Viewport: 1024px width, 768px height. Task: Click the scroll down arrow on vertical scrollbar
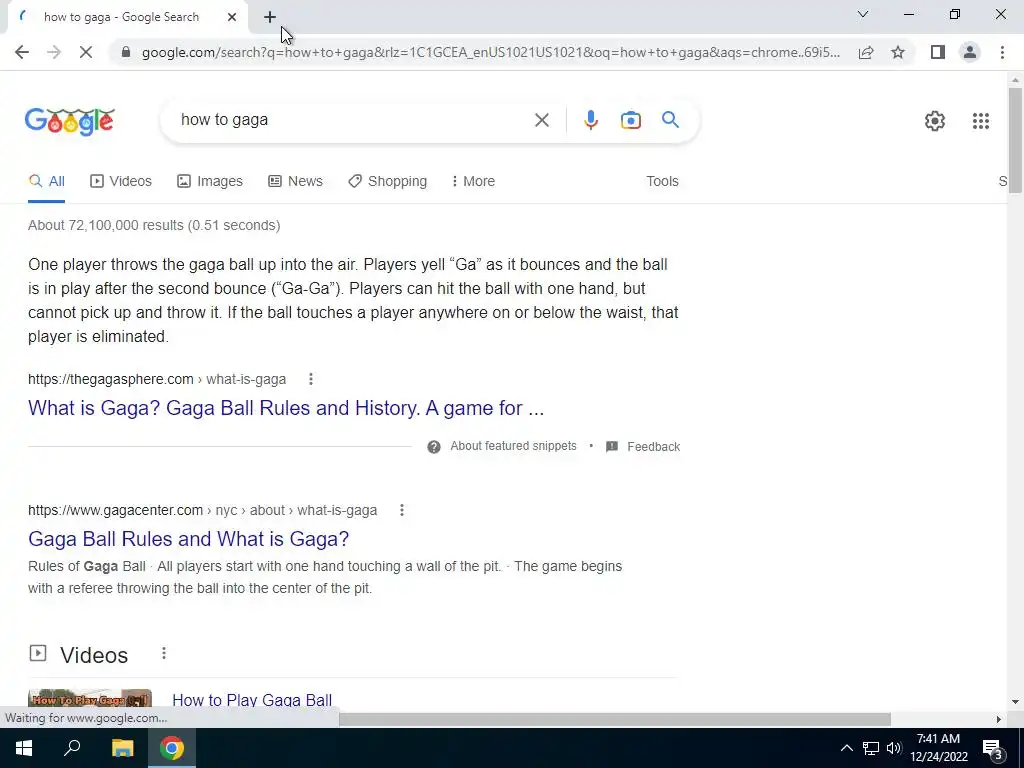coord(1014,702)
